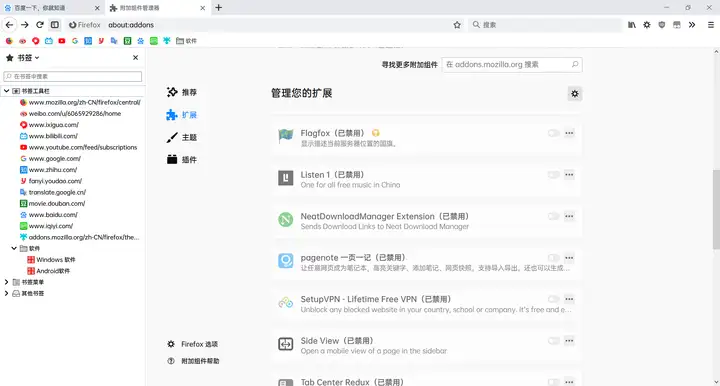
Task: Open www.zhihu.com bookmark in sidebar
Action: [48, 170]
